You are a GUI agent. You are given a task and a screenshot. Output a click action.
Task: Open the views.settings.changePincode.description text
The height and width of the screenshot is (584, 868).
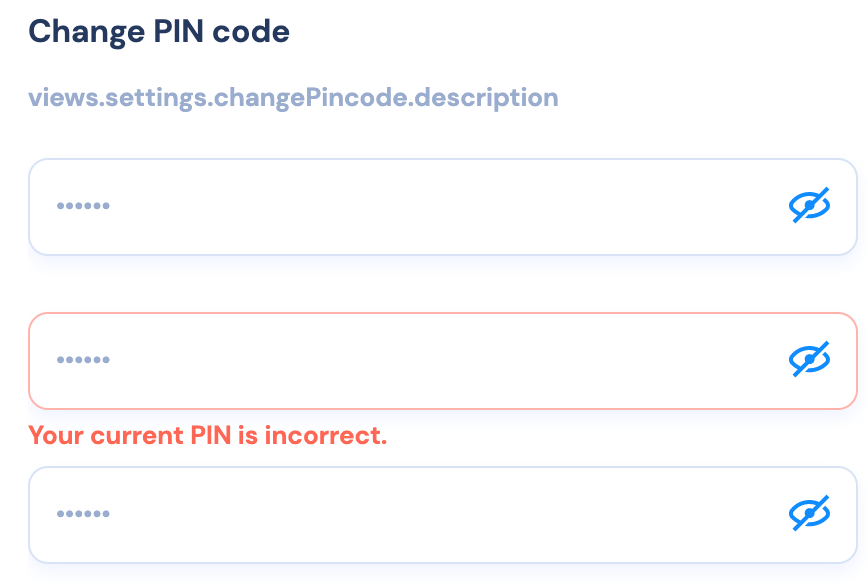(x=294, y=97)
